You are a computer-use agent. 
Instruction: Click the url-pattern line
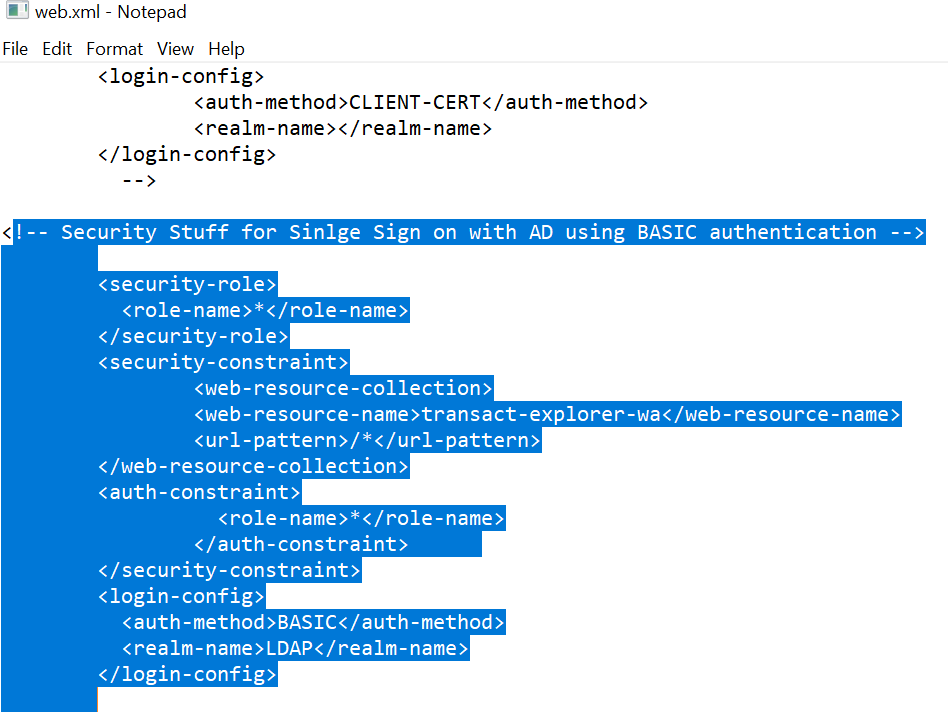367,440
